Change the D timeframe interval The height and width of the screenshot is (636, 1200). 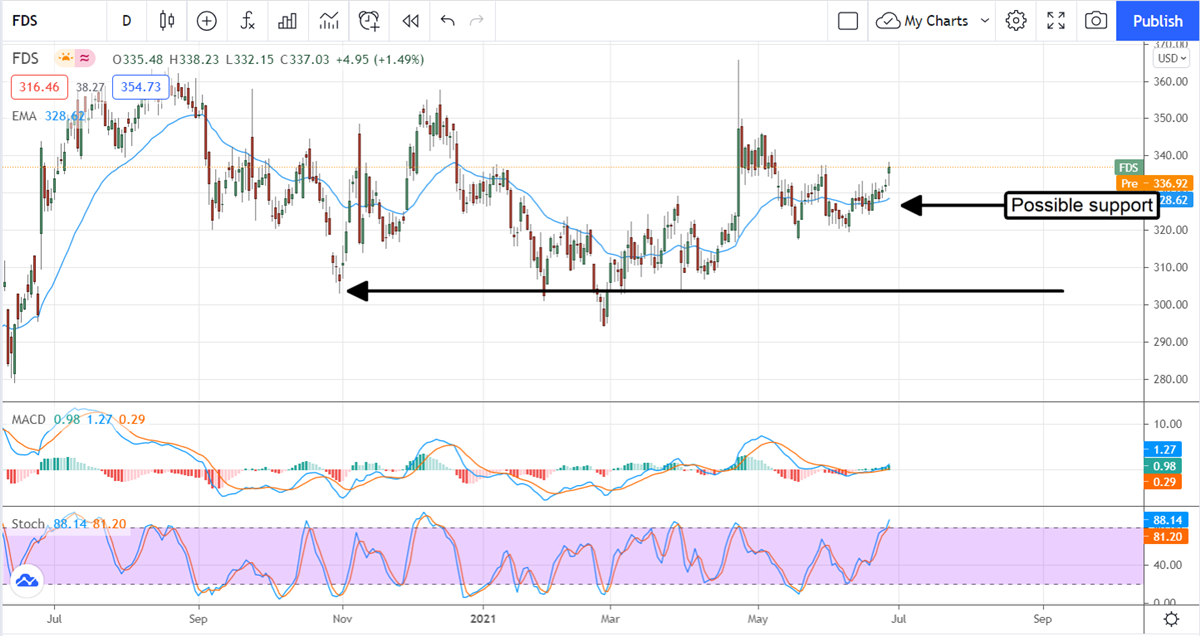coord(126,20)
